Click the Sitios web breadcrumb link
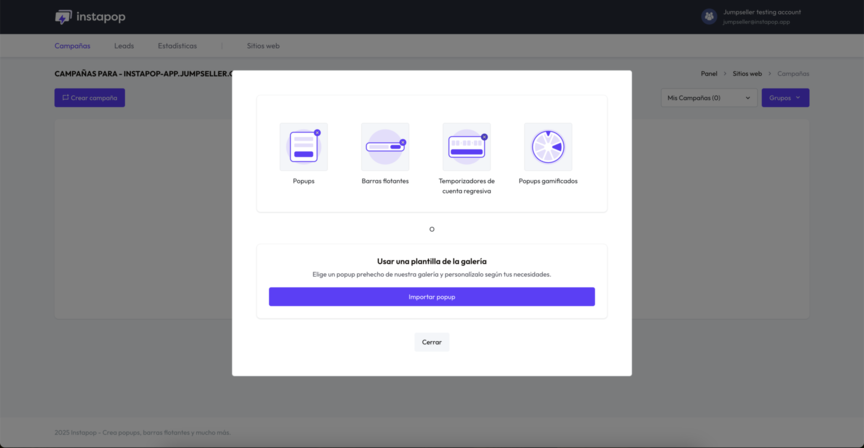Image resolution: width=864 pixels, height=448 pixels. 747,73
